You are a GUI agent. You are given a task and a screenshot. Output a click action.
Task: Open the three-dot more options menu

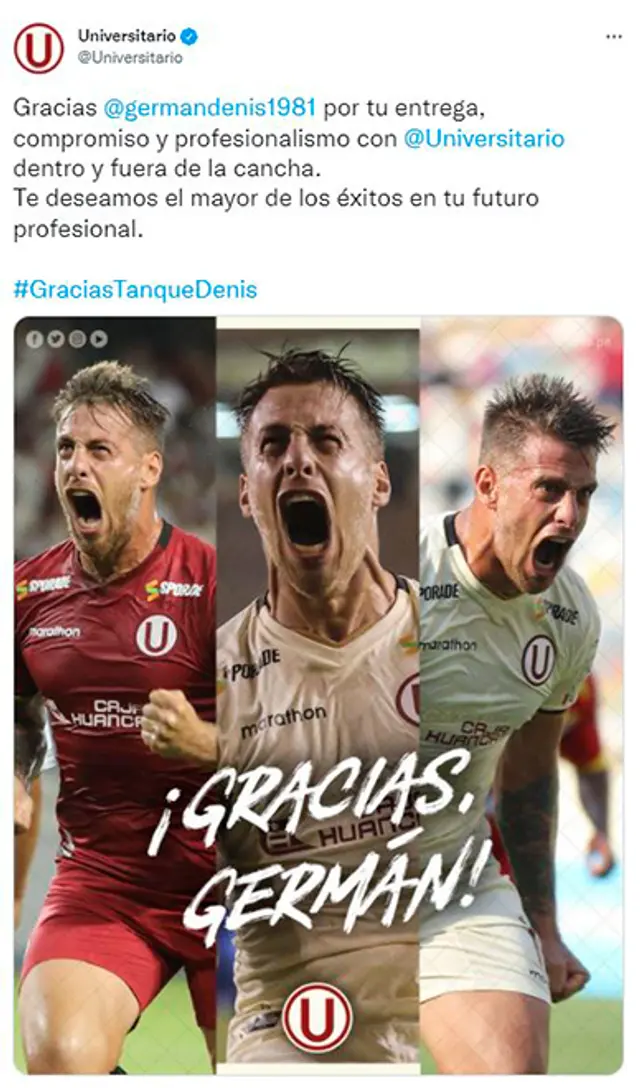point(614,37)
